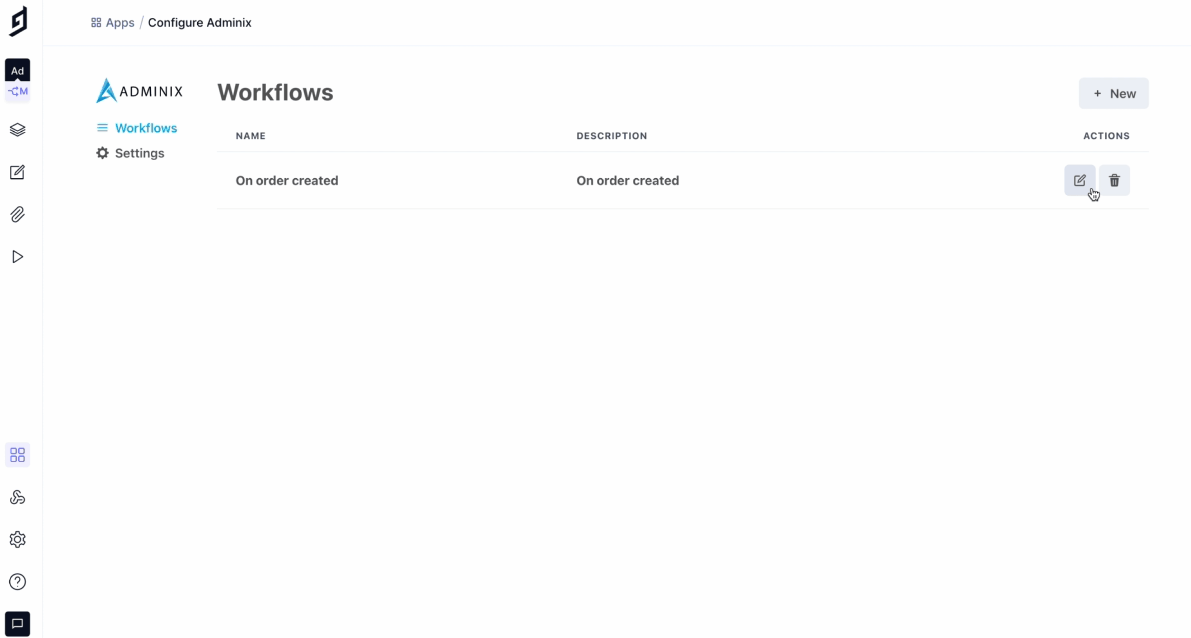Switch environment using the M badge
This screenshot has width=1191, height=638.
(18, 91)
